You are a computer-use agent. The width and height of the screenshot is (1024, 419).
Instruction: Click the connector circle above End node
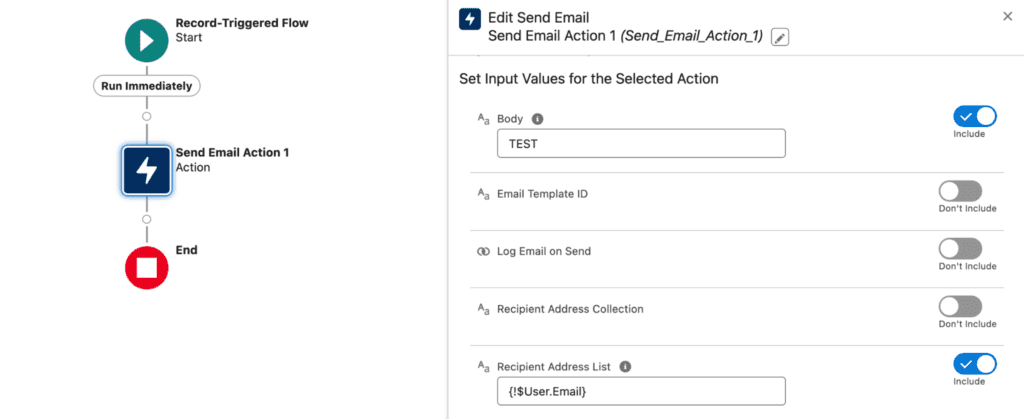click(147, 218)
